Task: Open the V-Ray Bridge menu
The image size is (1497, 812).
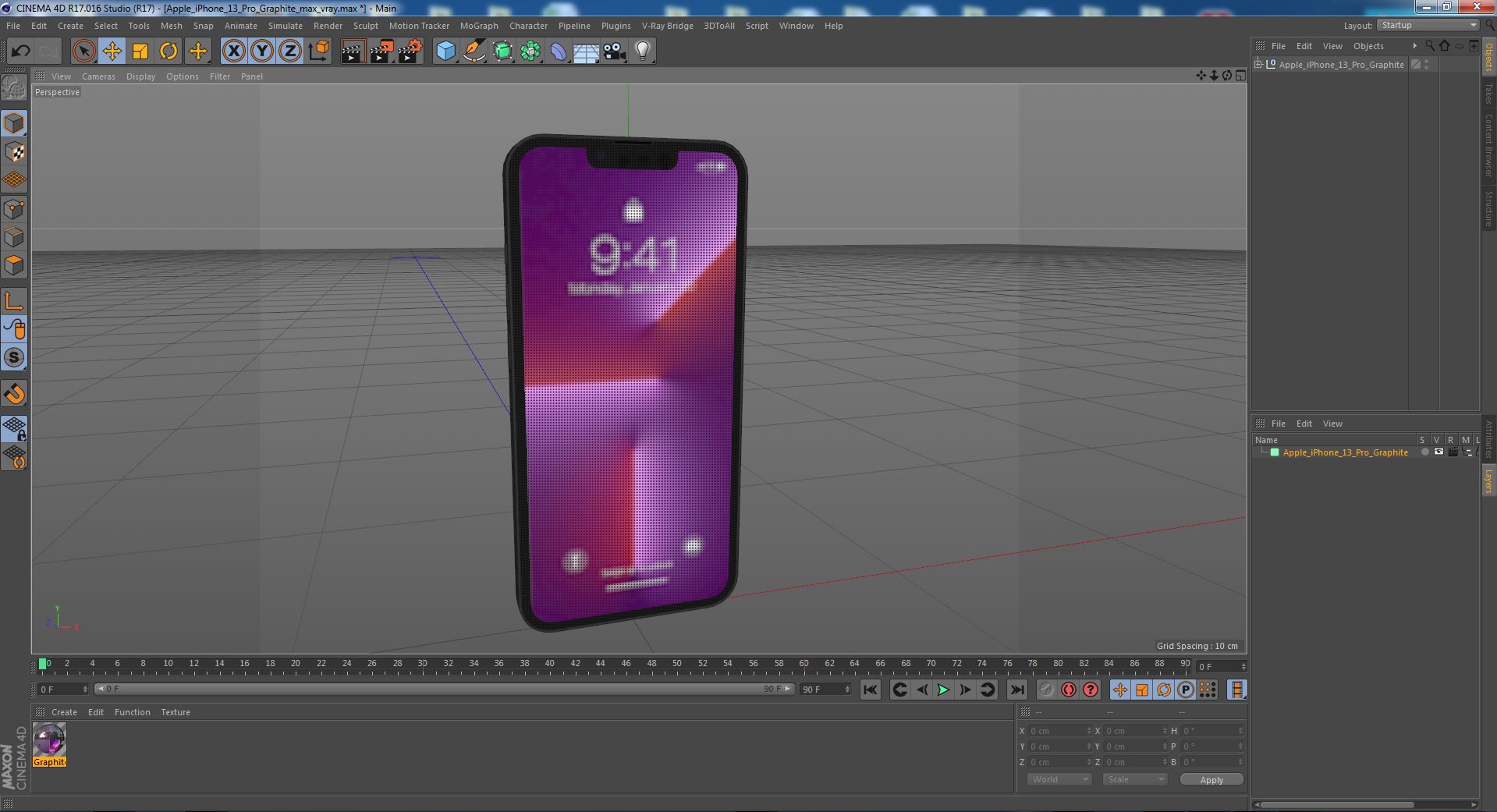Action: pos(667,26)
